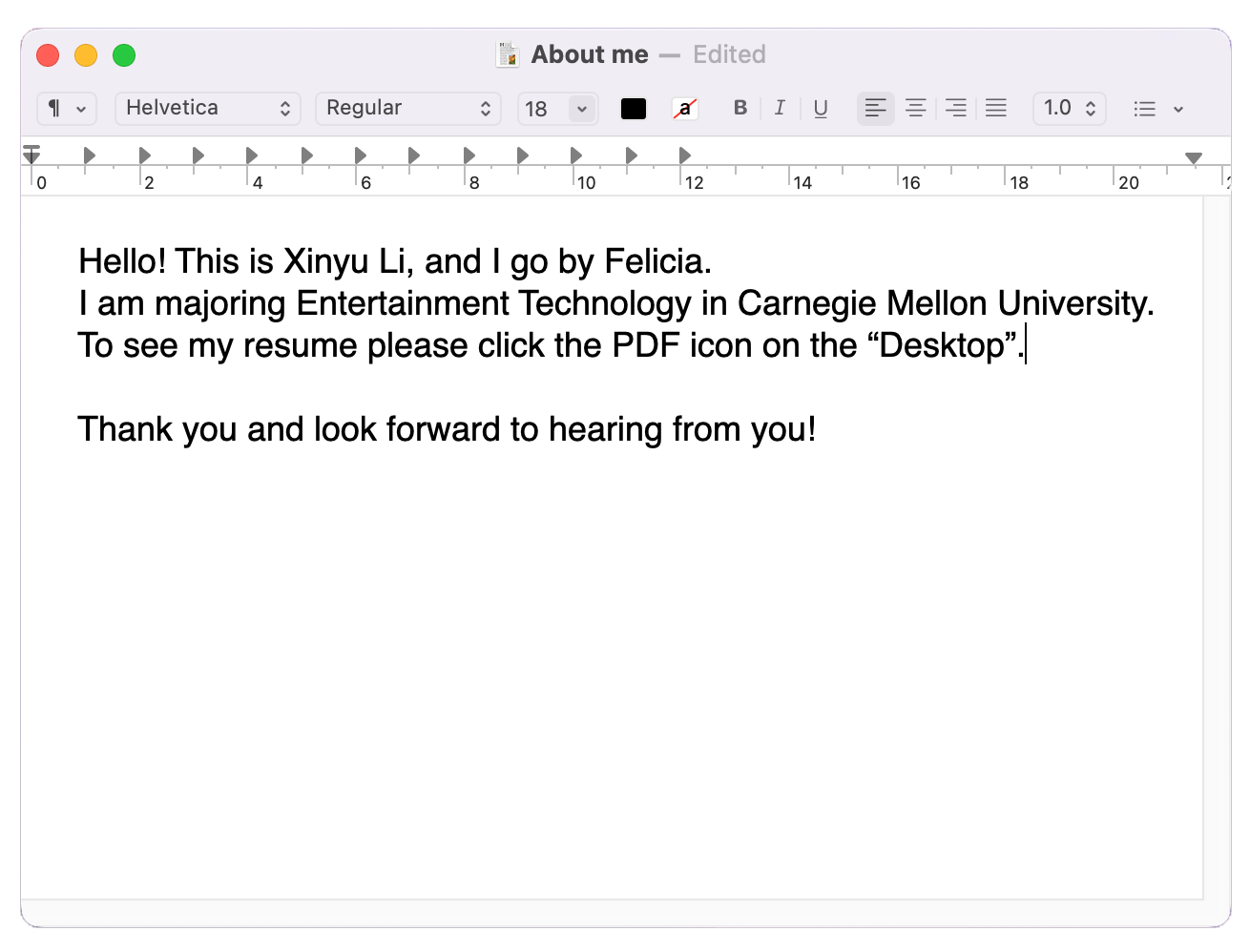Center align the text
This screenshot has height=952, width=1250.
pos(915,109)
